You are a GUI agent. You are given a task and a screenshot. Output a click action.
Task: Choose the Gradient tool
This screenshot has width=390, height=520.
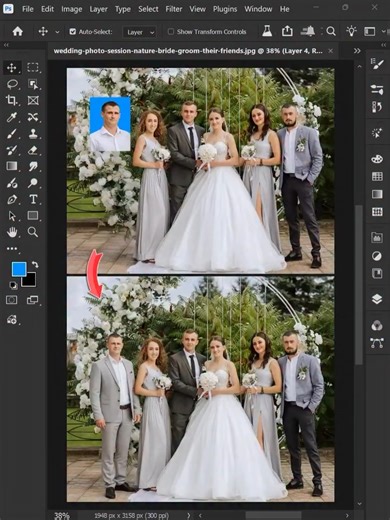click(12, 166)
